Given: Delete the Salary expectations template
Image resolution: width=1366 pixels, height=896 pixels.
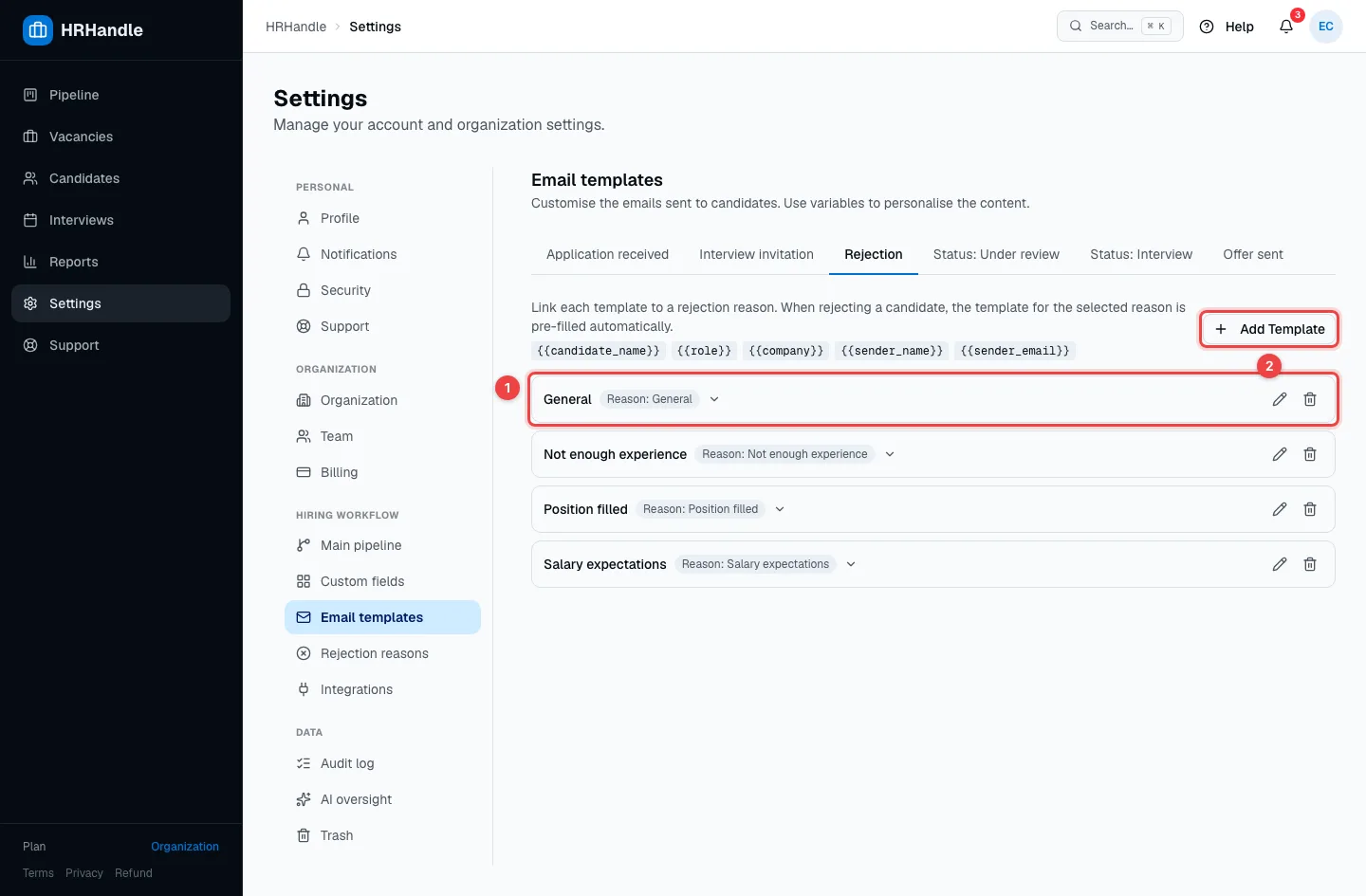Looking at the screenshot, I should 1310,564.
